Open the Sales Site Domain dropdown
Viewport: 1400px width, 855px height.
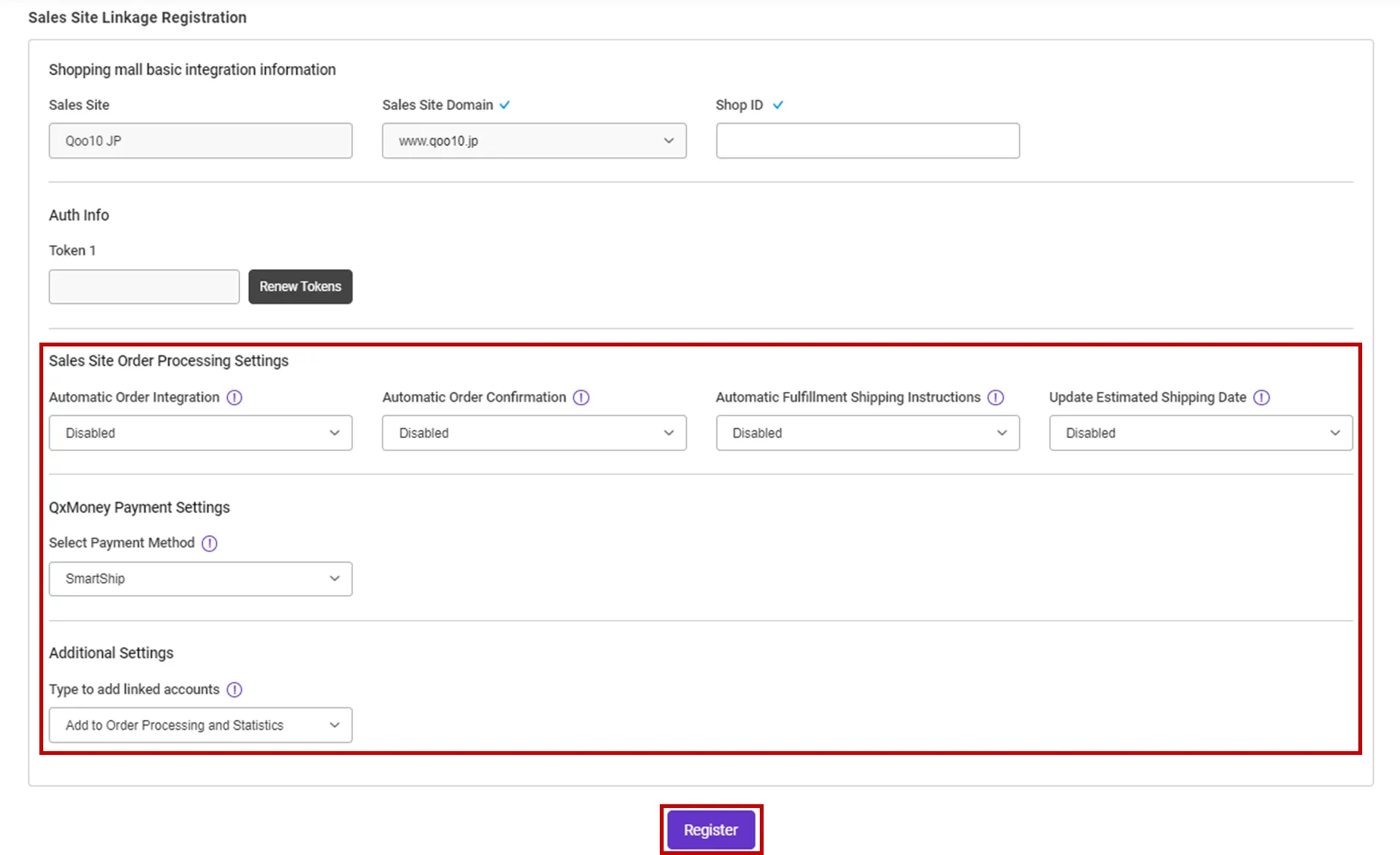click(534, 141)
